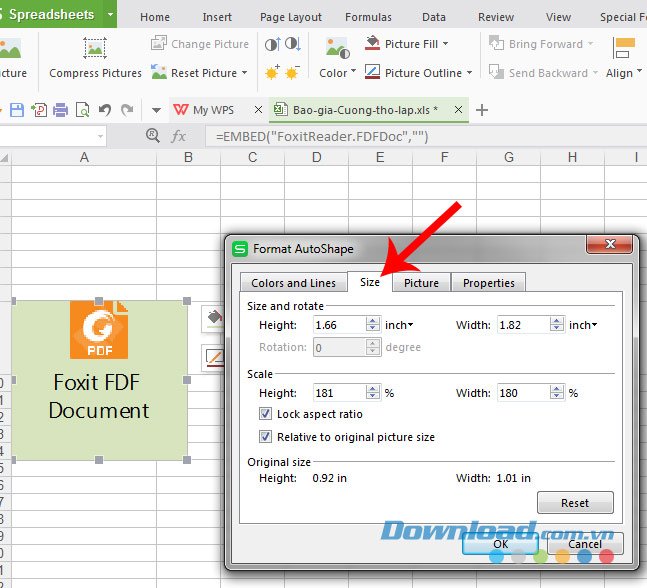Open the Spreadsheets application menu arrow
647x588 pixels.
(x=110, y=14)
